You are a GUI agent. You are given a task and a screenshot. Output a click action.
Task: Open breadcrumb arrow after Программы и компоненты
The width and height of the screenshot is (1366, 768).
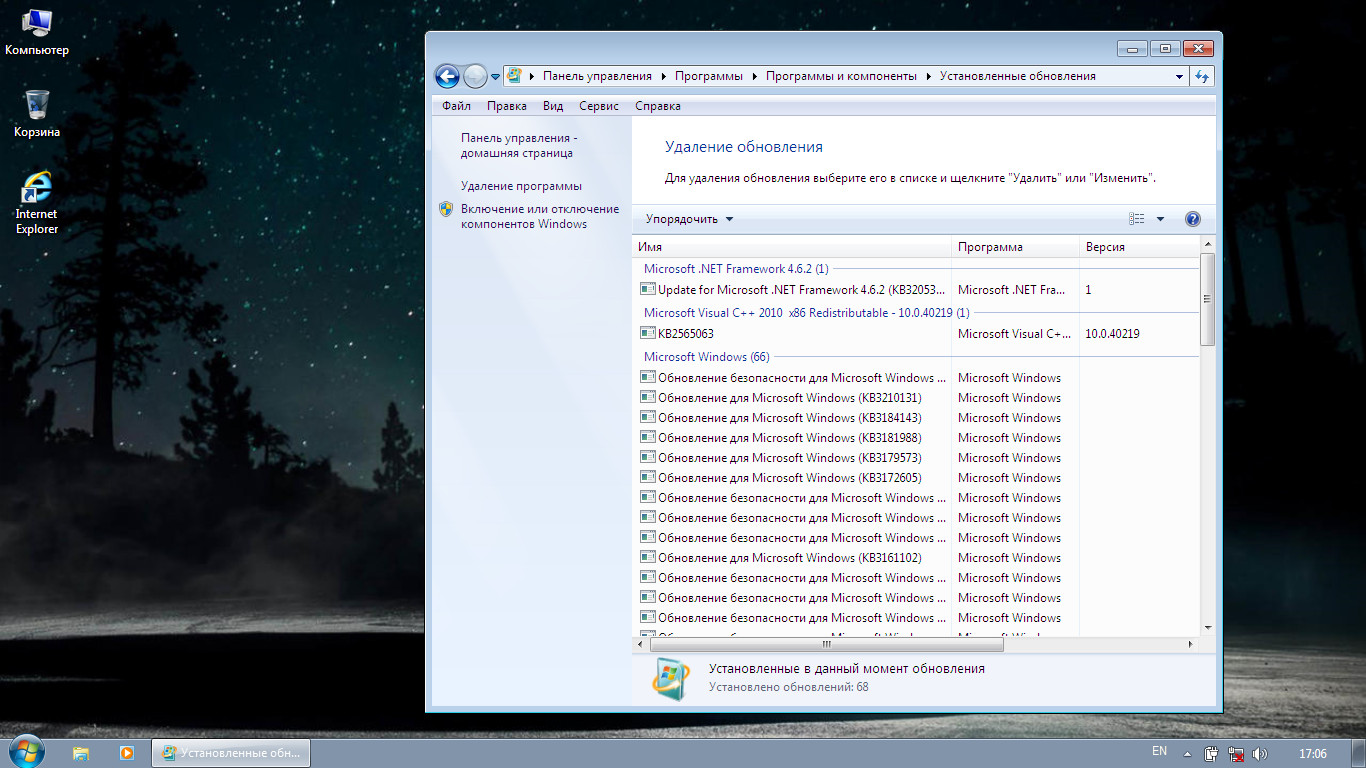[x=928, y=76]
